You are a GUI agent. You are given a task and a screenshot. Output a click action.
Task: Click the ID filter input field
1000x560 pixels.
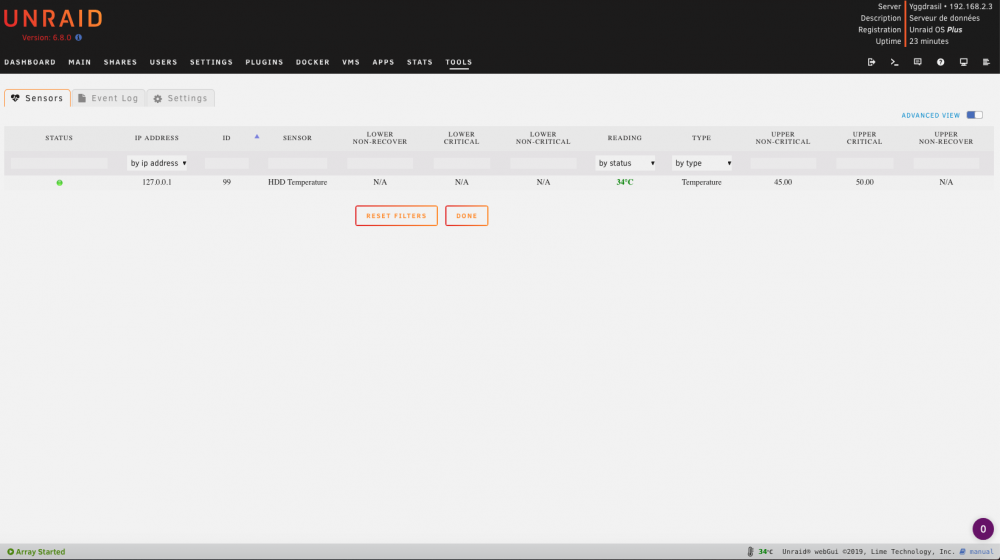226,163
